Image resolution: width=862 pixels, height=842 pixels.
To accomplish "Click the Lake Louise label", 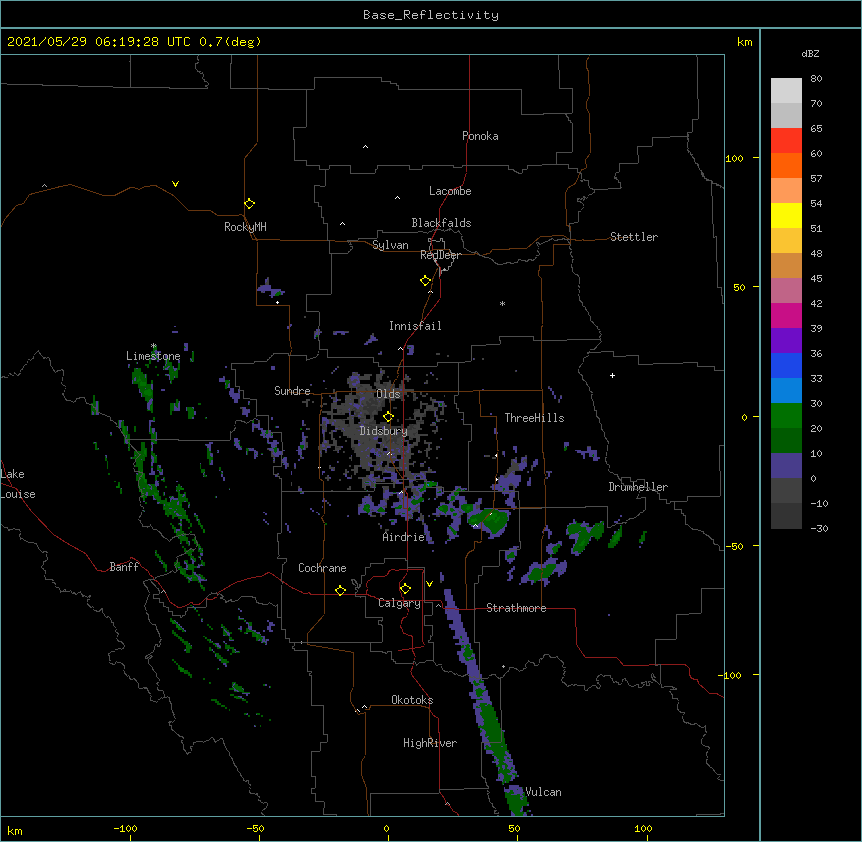I will coord(17,484).
